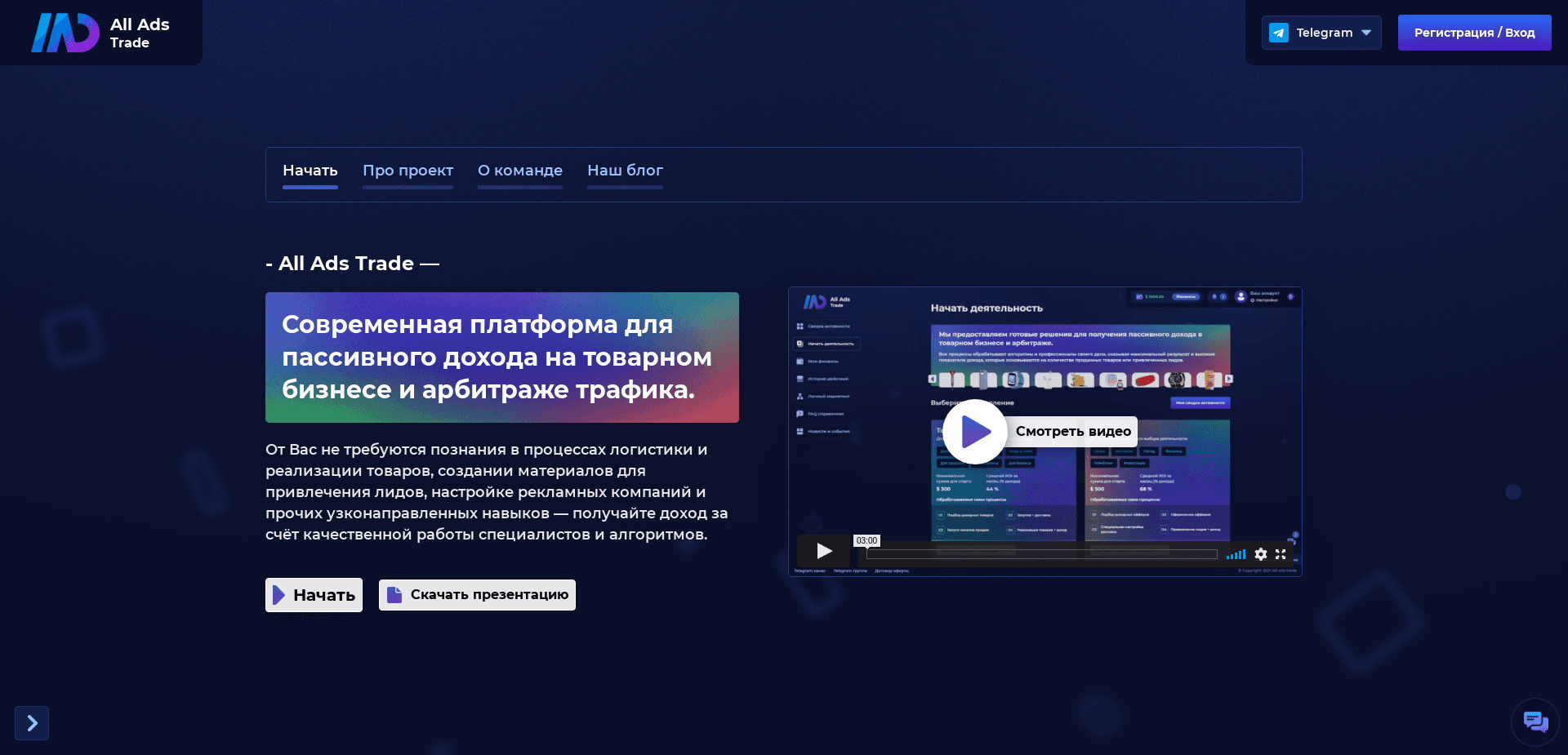Select the Telegram icon in the header
Viewport: 1568px width, 755px height.
click(x=1280, y=33)
